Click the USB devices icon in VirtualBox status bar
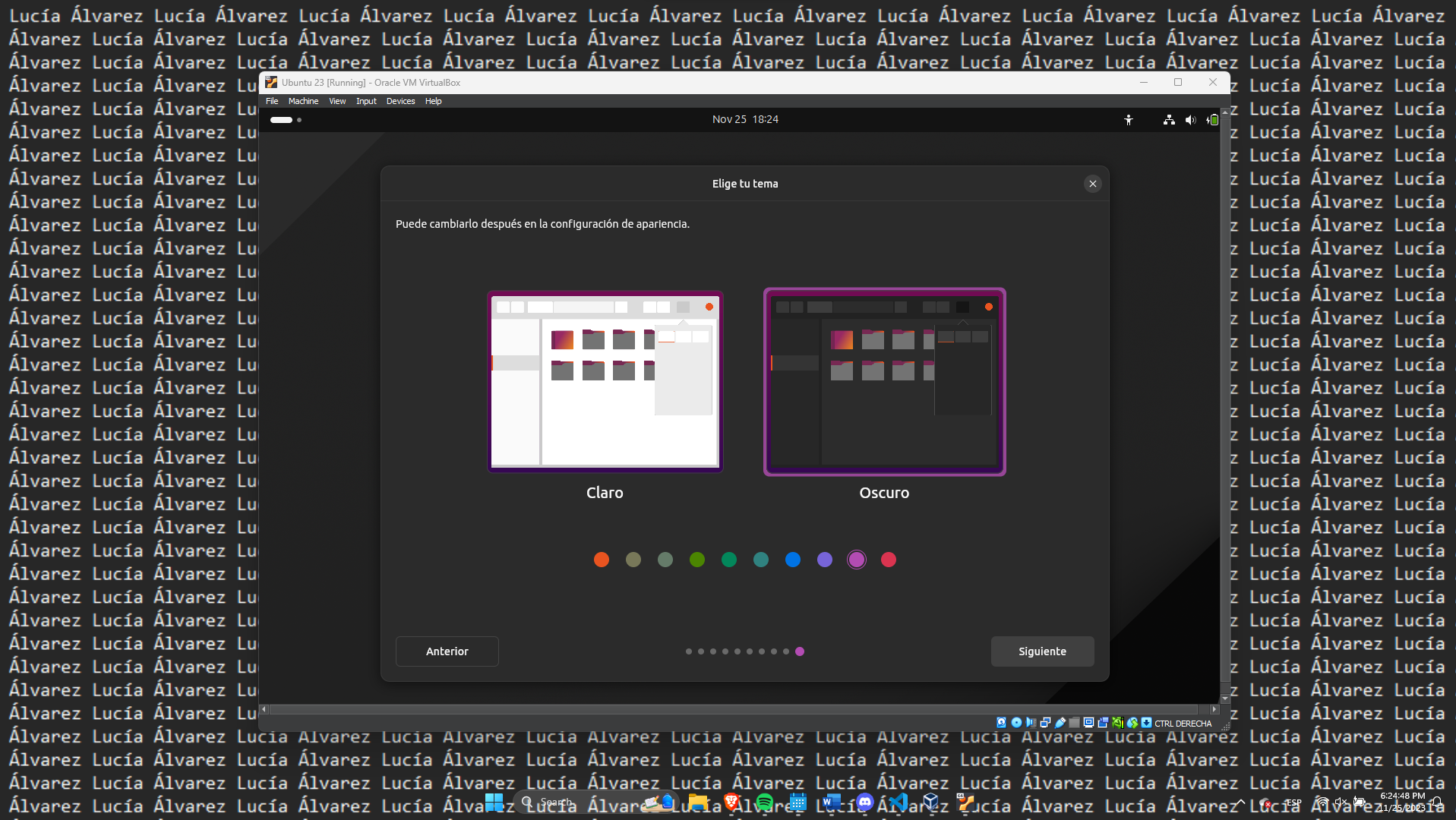This screenshot has width=1456, height=820. [x=1060, y=723]
